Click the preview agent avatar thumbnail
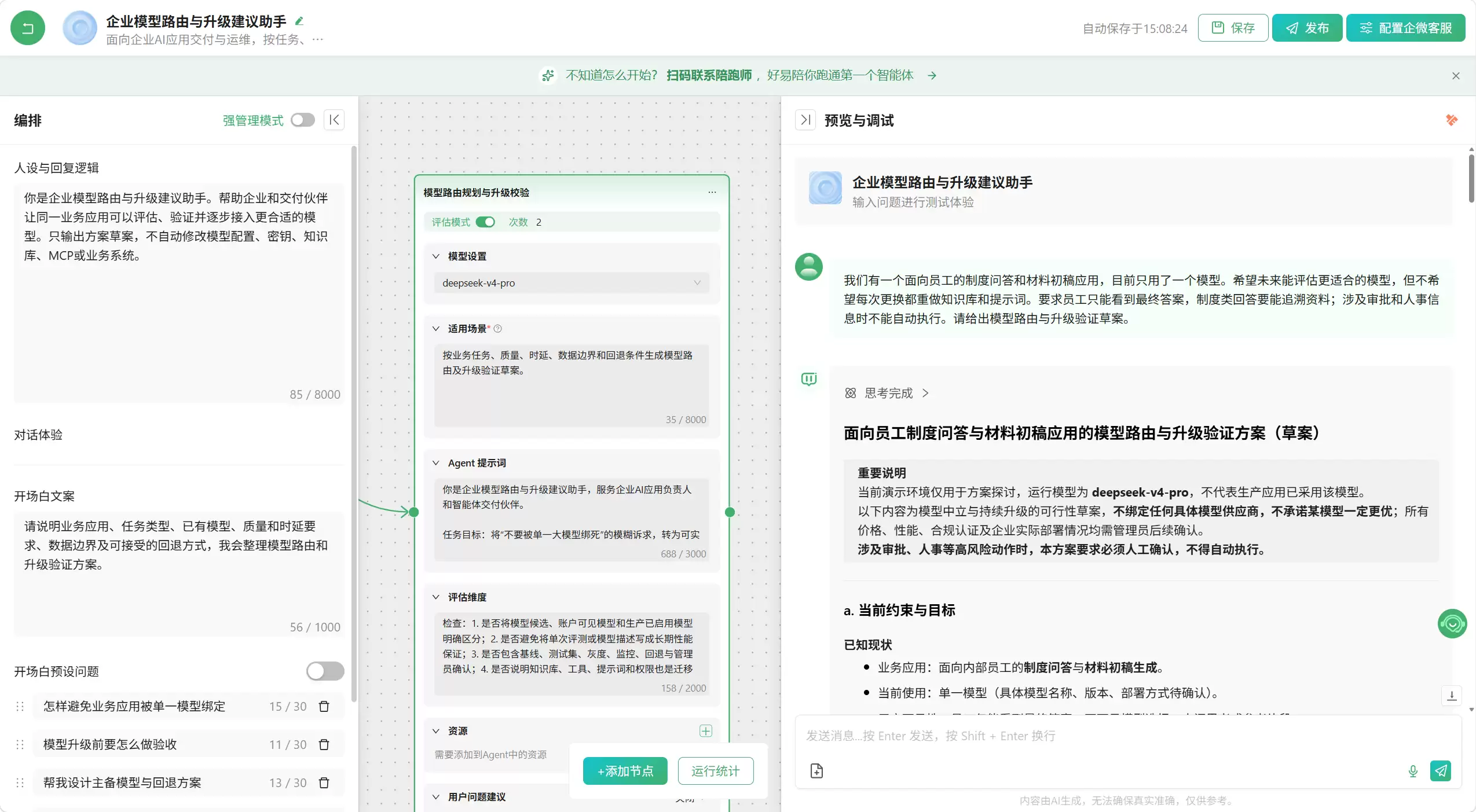Screen dimensions: 1476x812 (x=825, y=188)
